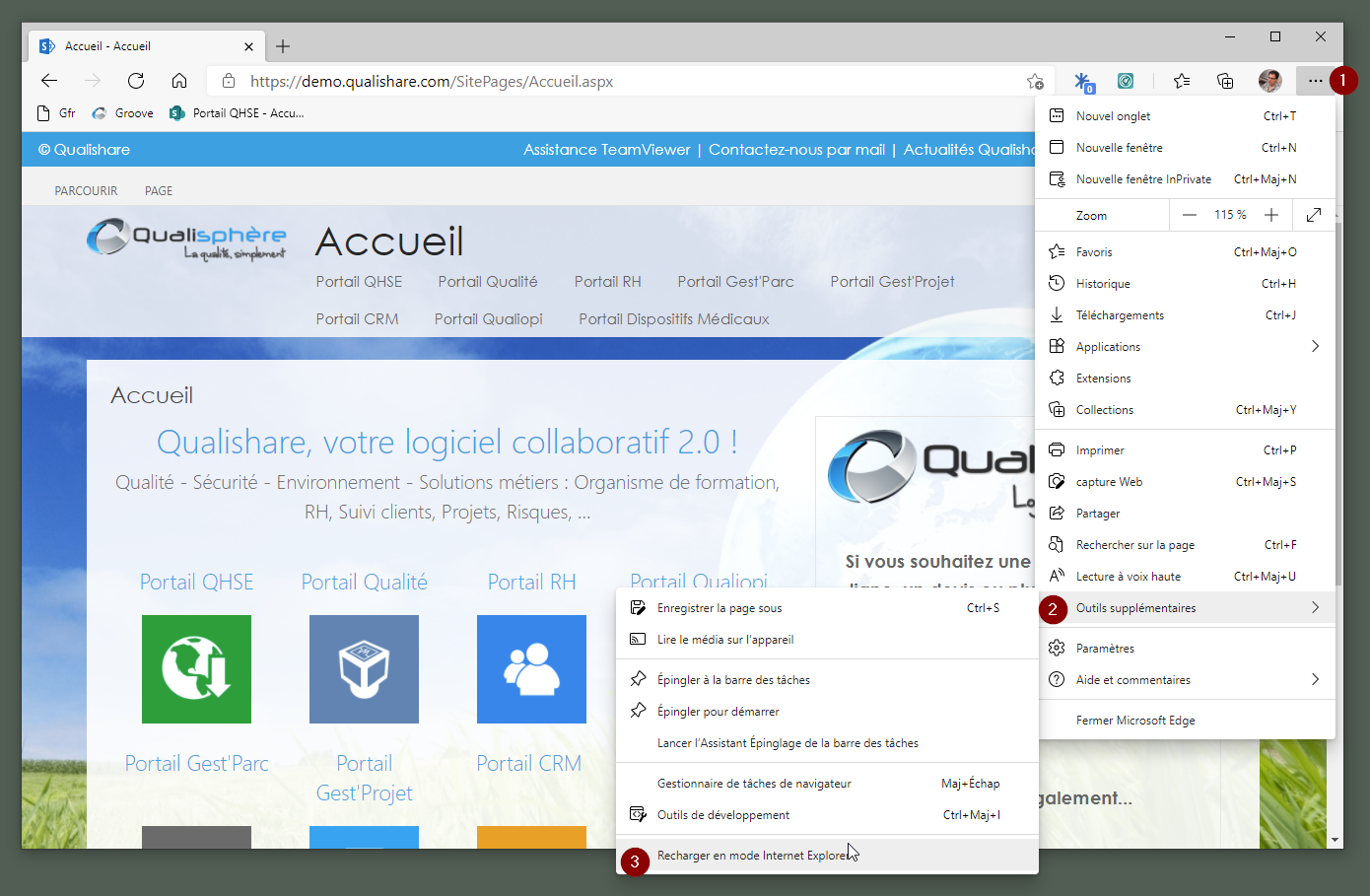Add this page to favorites star
This screenshot has width=1370, height=896.
[1035, 81]
